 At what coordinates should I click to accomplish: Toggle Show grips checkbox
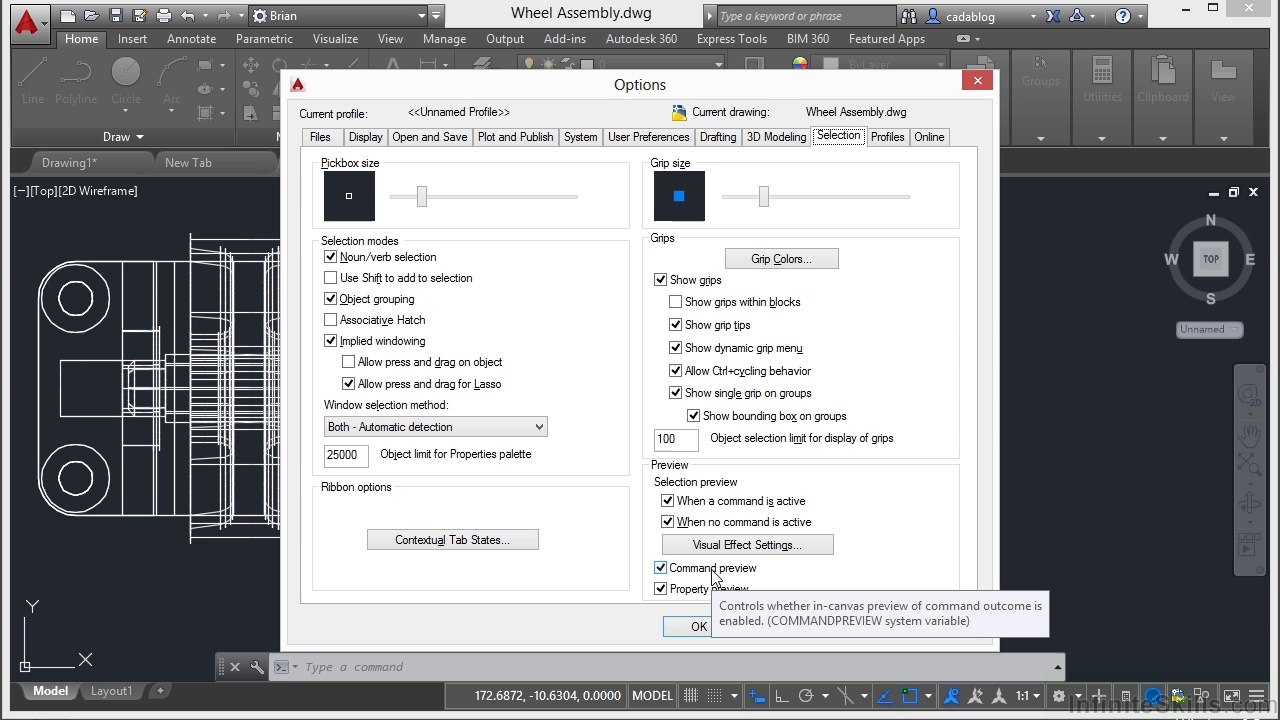click(x=661, y=280)
